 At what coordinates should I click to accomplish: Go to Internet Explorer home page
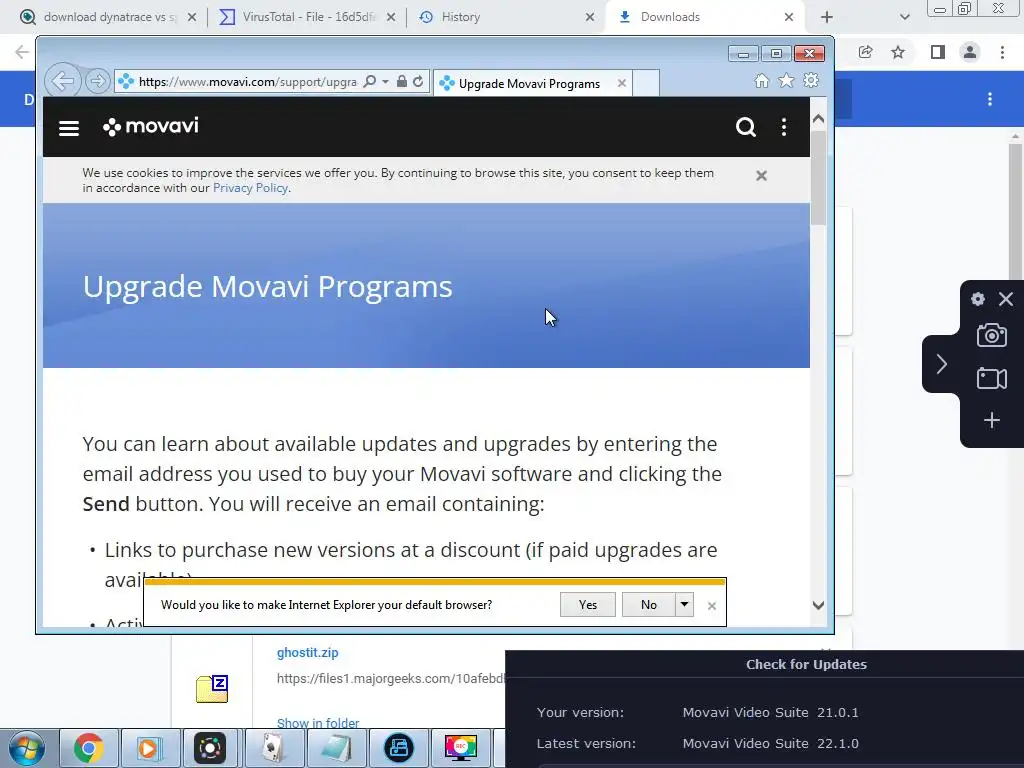[761, 80]
